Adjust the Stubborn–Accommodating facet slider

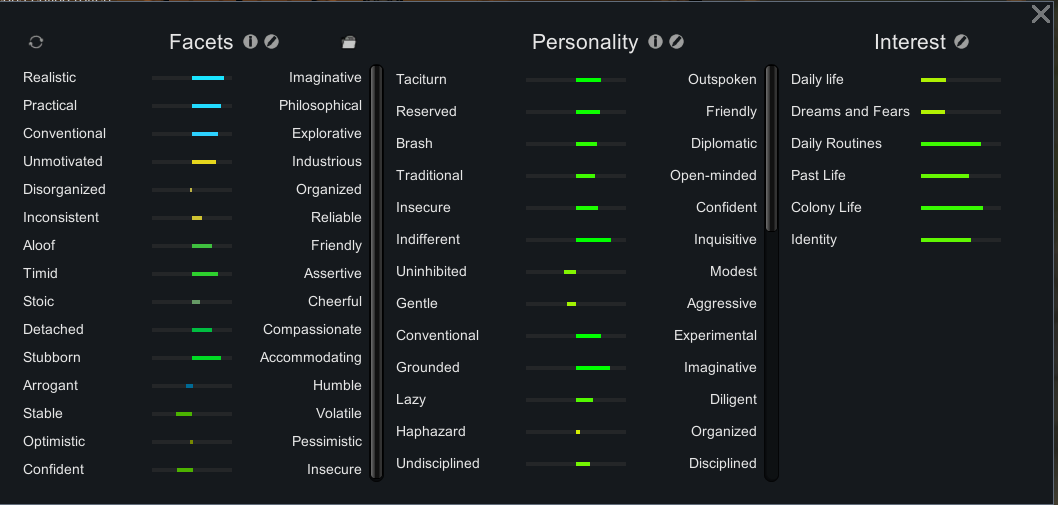click(x=192, y=358)
